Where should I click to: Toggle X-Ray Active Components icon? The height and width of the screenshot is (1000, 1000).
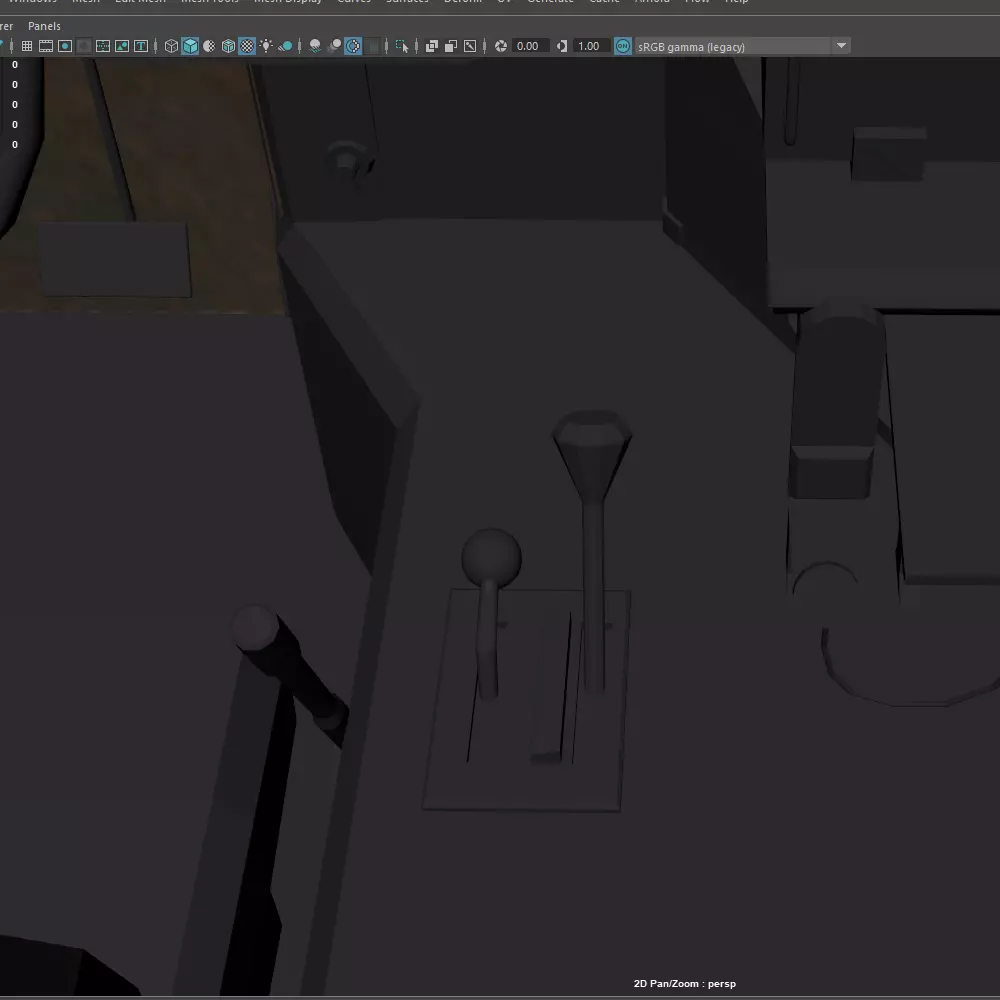(x=451, y=46)
